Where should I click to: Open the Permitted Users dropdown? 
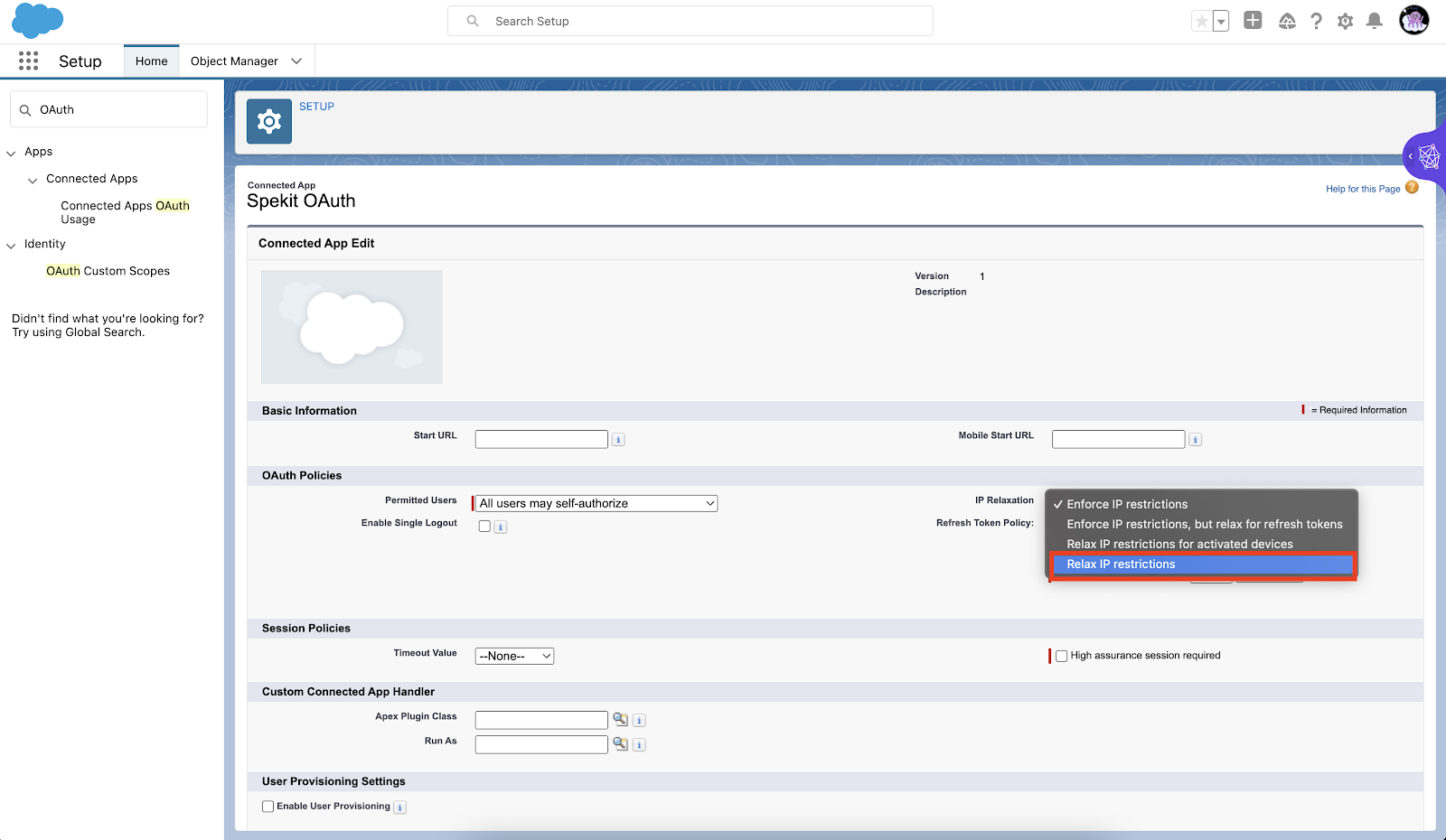point(596,503)
